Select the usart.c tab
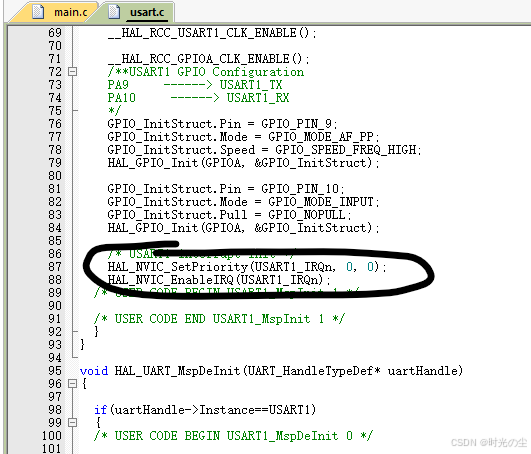 (139, 12)
